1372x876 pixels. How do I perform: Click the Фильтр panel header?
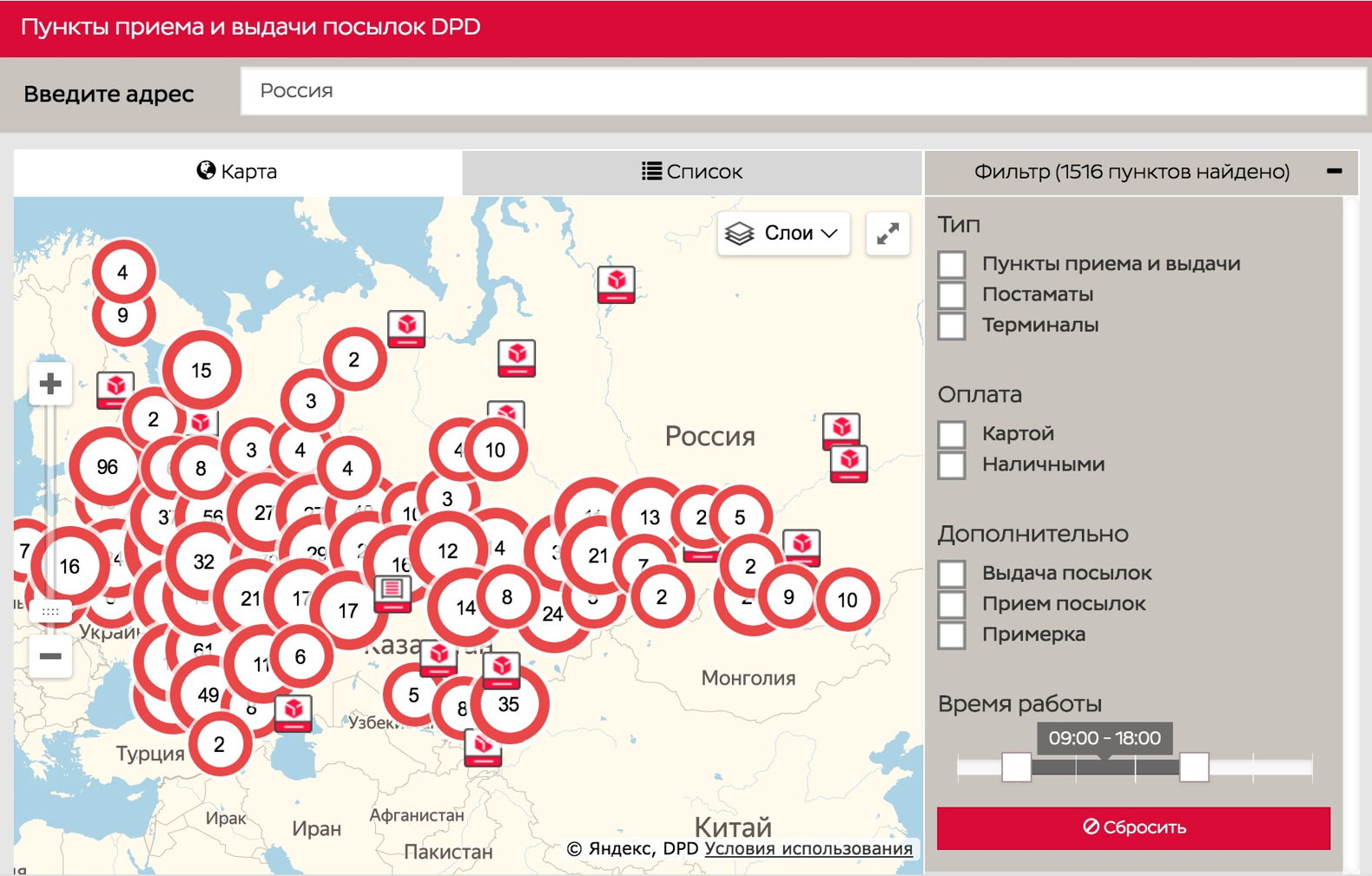[x=1141, y=172]
